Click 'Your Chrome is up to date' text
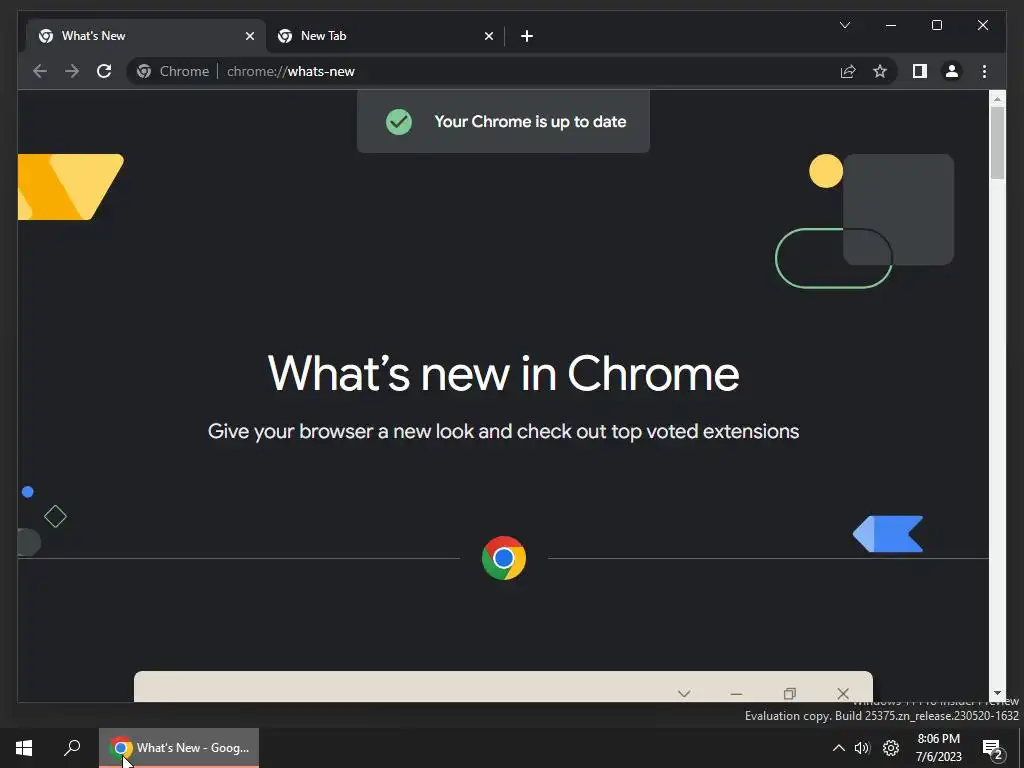1024x768 pixels. 530,121
